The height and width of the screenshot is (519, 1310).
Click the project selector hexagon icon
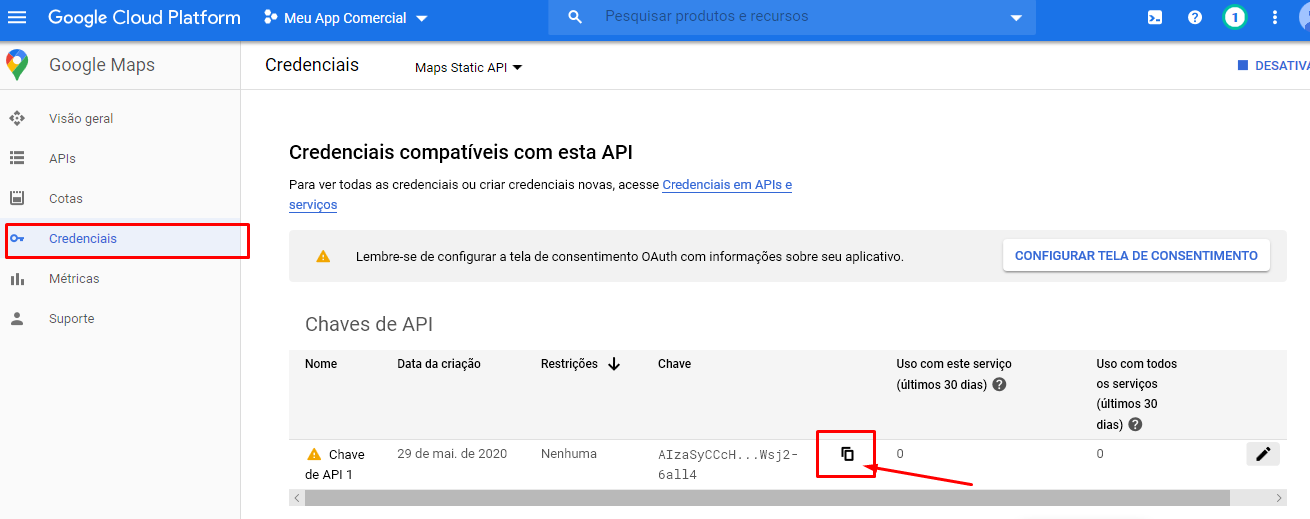click(x=271, y=18)
